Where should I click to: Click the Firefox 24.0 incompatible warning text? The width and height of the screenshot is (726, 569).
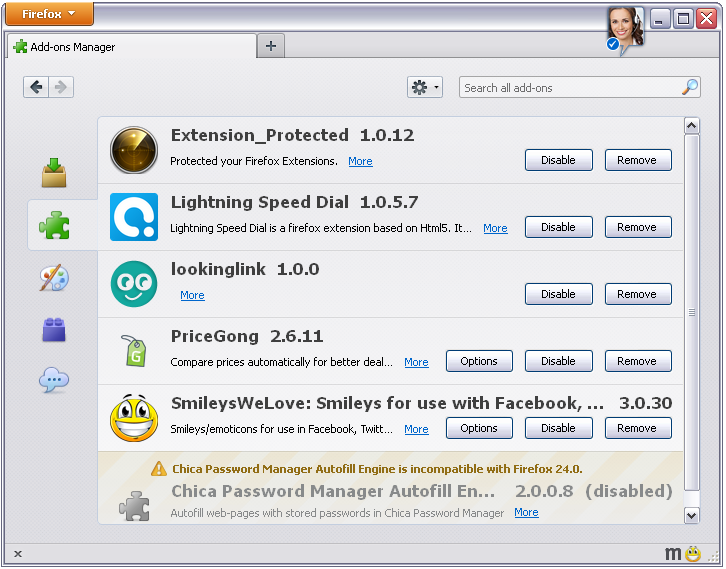point(377,469)
